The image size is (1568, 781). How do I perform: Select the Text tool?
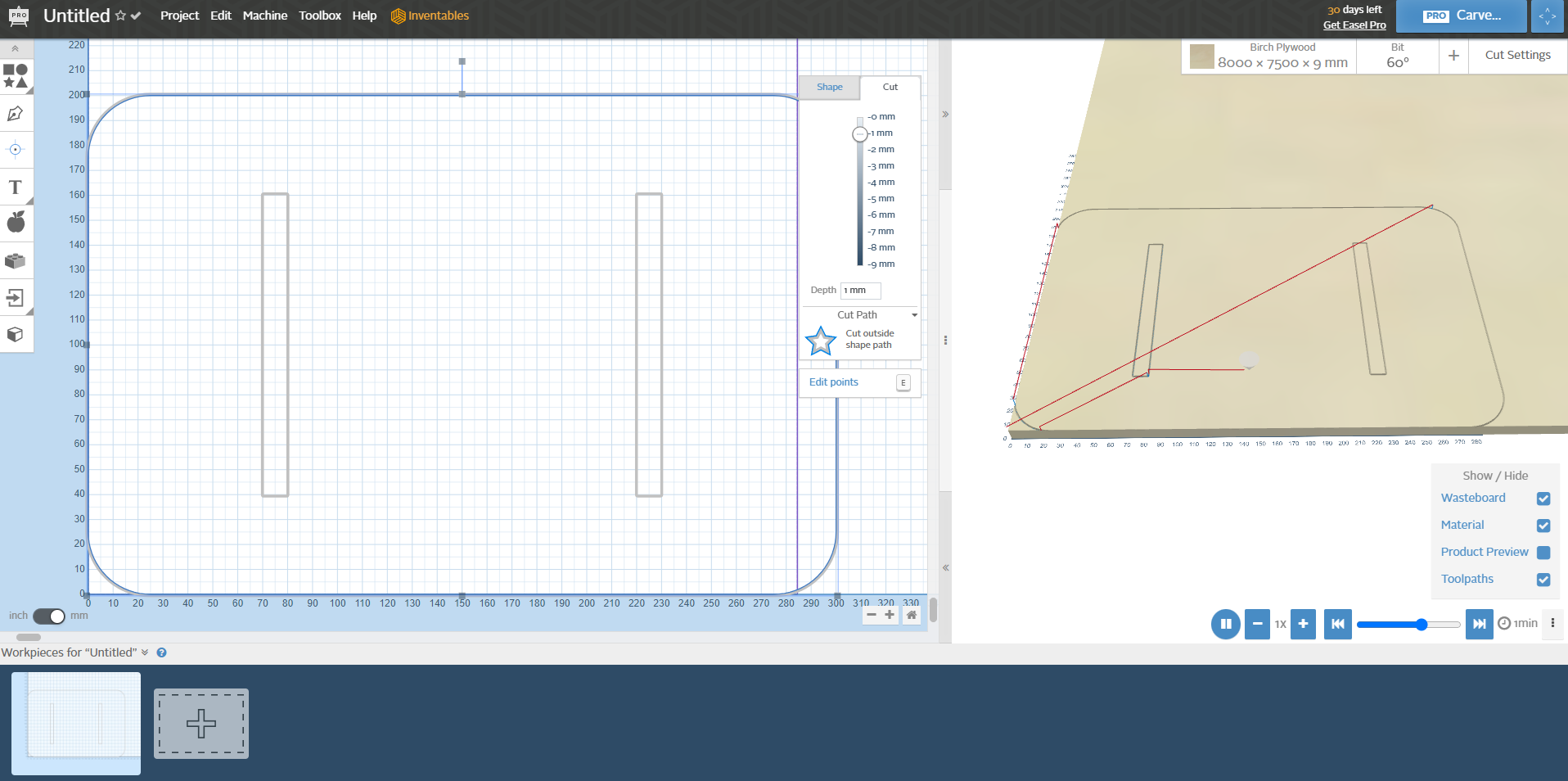(x=16, y=187)
